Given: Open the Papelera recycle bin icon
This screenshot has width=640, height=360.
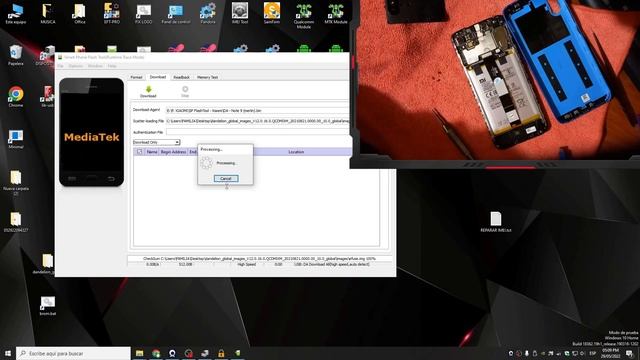Looking at the screenshot, I should pos(16,56).
